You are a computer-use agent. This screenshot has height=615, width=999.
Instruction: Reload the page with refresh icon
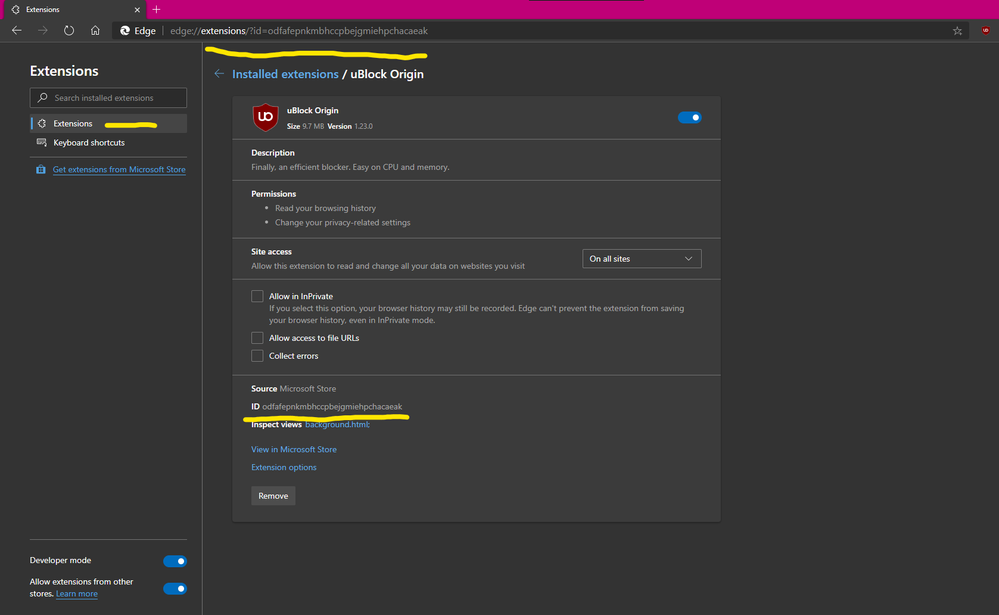69,31
